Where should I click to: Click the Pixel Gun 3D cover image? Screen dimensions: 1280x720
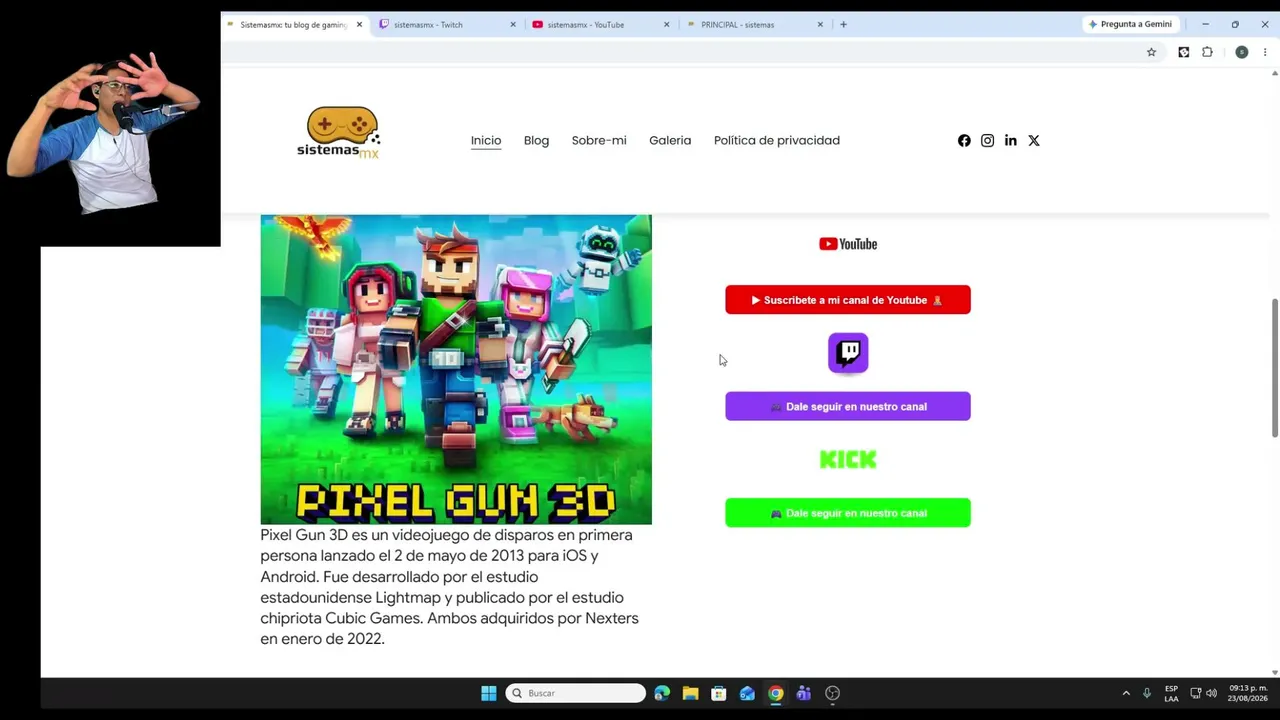[x=456, y=369]
